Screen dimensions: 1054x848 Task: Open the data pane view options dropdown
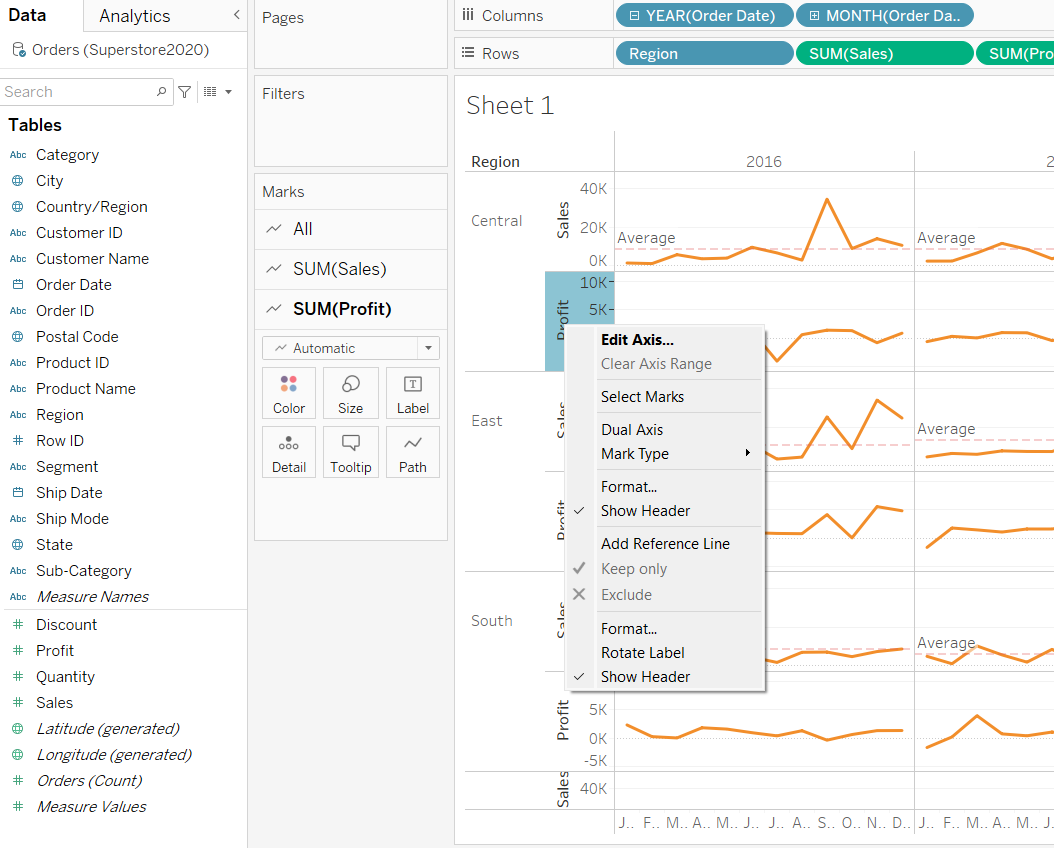tap(217, 92)
